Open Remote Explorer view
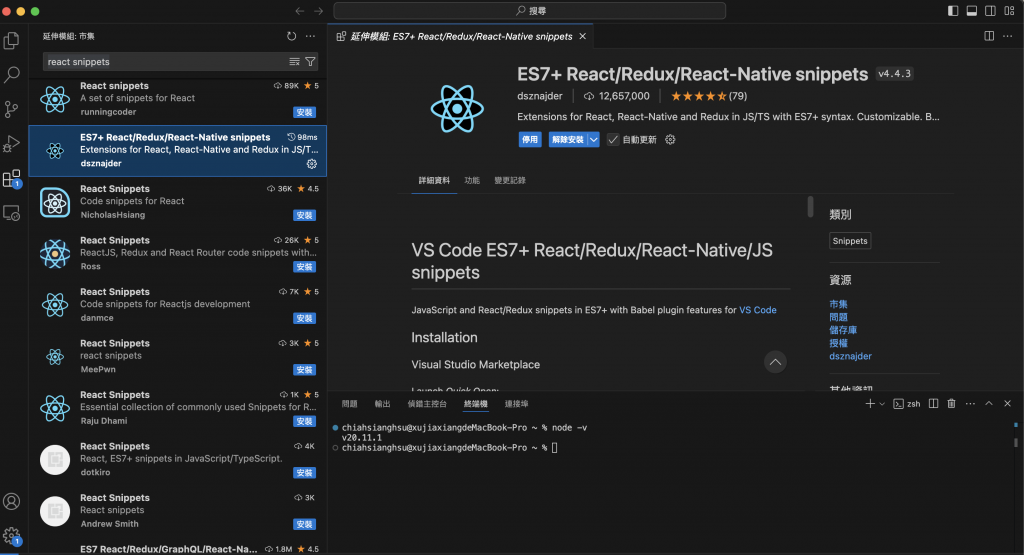This screenshot has height=555, width=1024. [12, 213]
